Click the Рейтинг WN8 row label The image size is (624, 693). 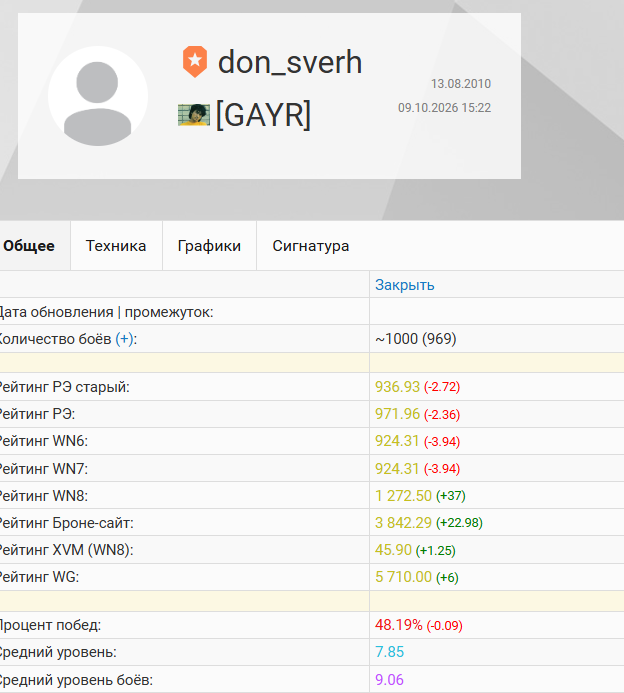point(44,496)
